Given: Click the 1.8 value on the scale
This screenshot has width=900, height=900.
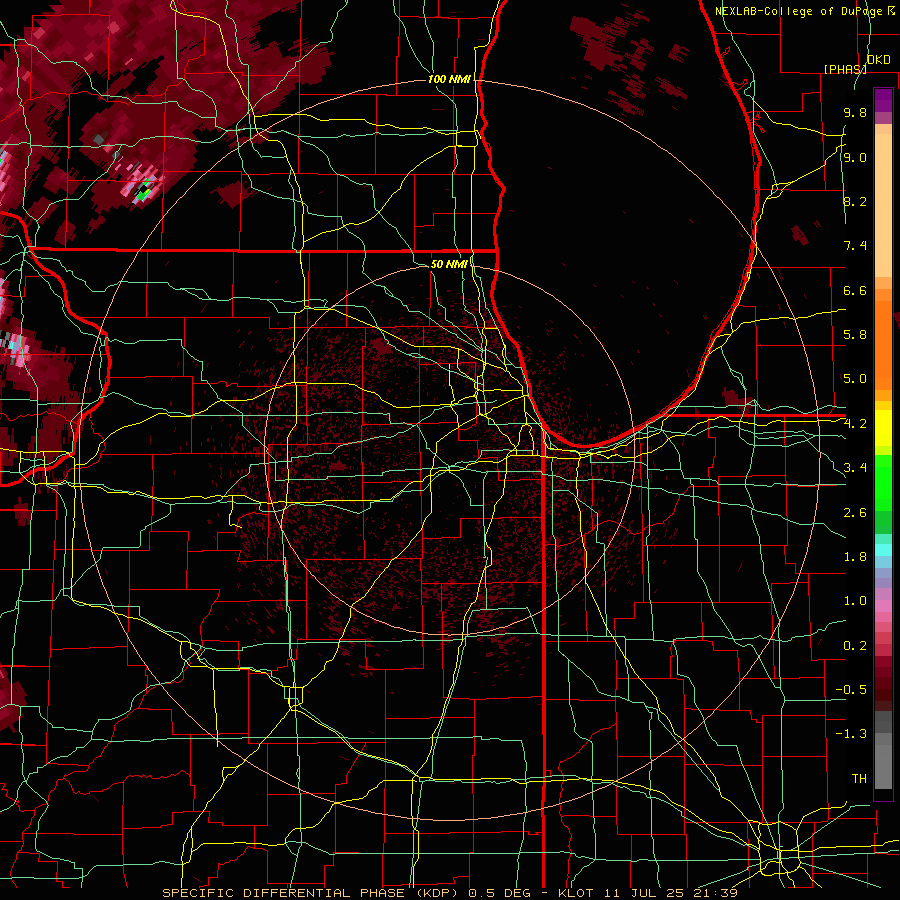Looking at the screenshot, I should coord(855,557).
